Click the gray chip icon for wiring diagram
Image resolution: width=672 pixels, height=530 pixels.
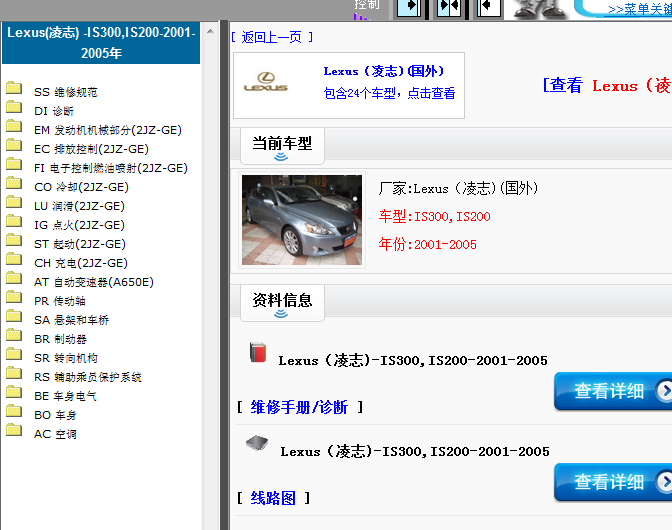257,443
